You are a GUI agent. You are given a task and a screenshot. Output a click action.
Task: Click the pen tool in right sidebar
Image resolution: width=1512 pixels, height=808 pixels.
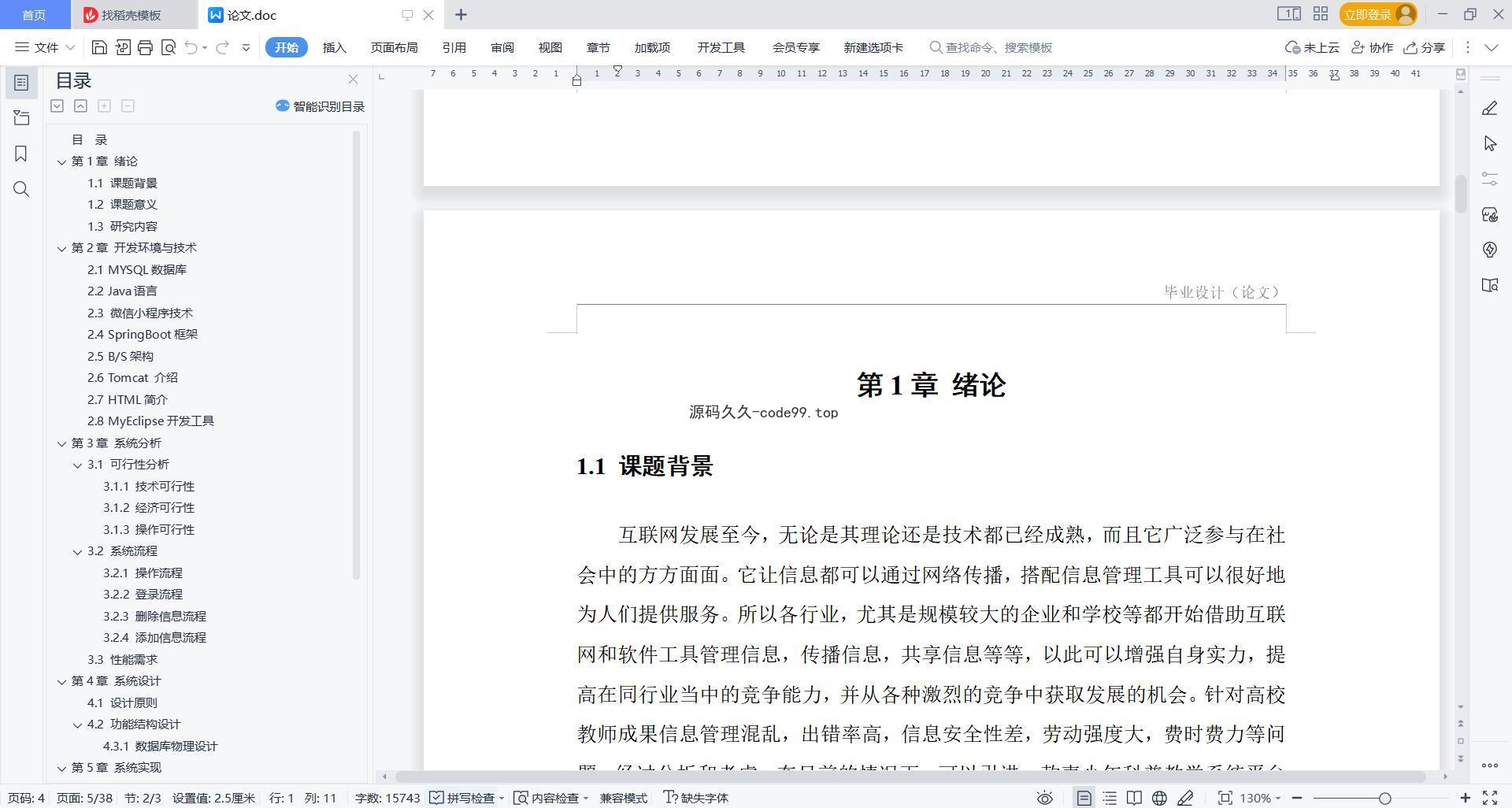[1489, 109]
